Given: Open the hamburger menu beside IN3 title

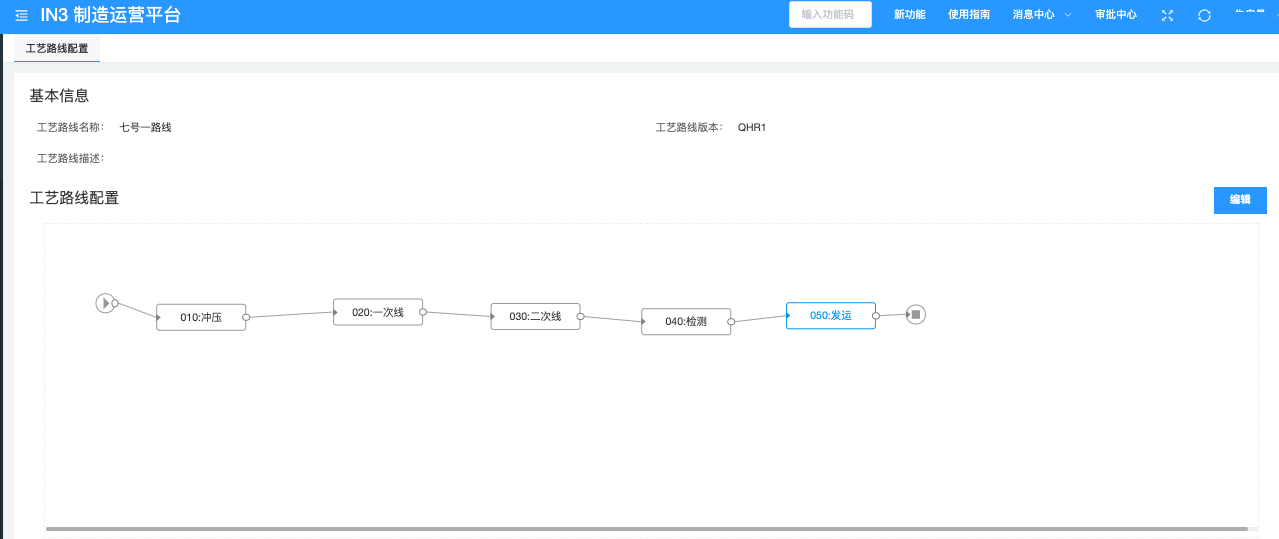Looking at the screenshot, I should [21, 15].
